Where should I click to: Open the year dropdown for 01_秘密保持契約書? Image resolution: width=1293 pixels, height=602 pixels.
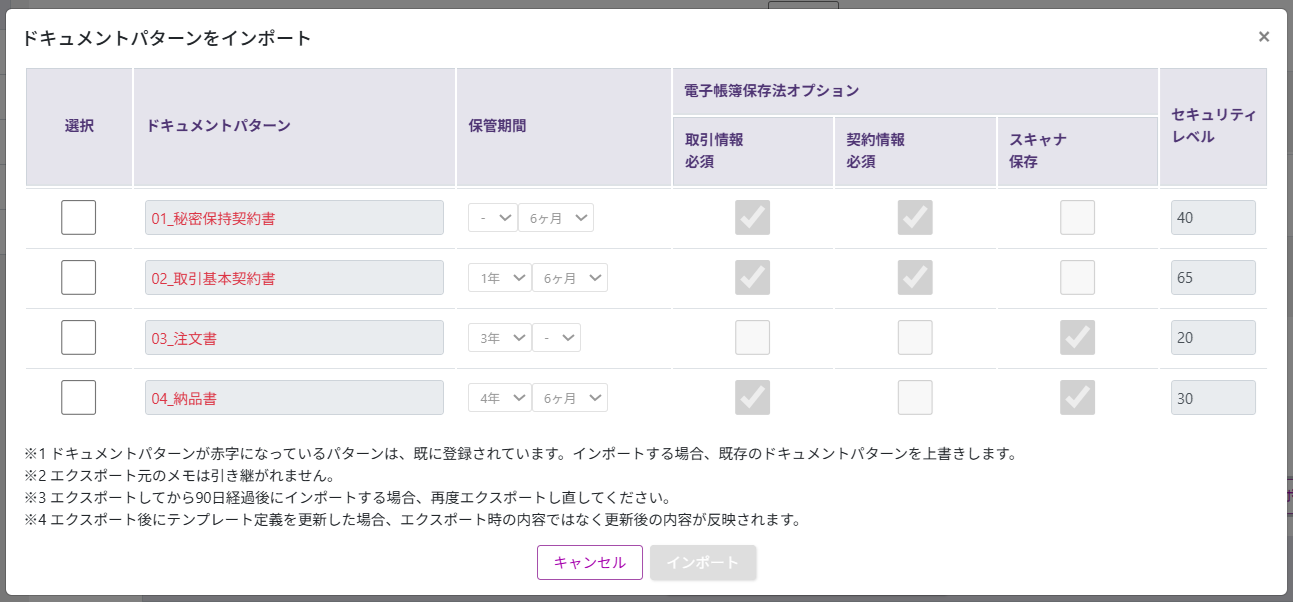(493, 218)
